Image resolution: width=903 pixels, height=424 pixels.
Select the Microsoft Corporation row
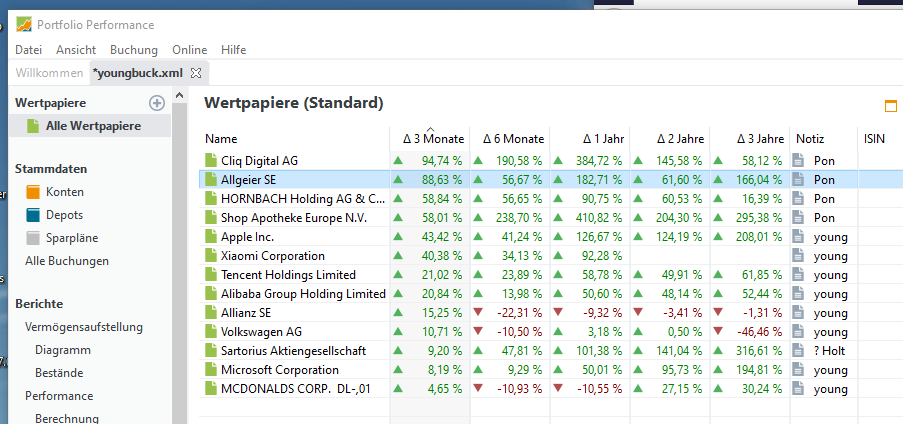point(551,370)
